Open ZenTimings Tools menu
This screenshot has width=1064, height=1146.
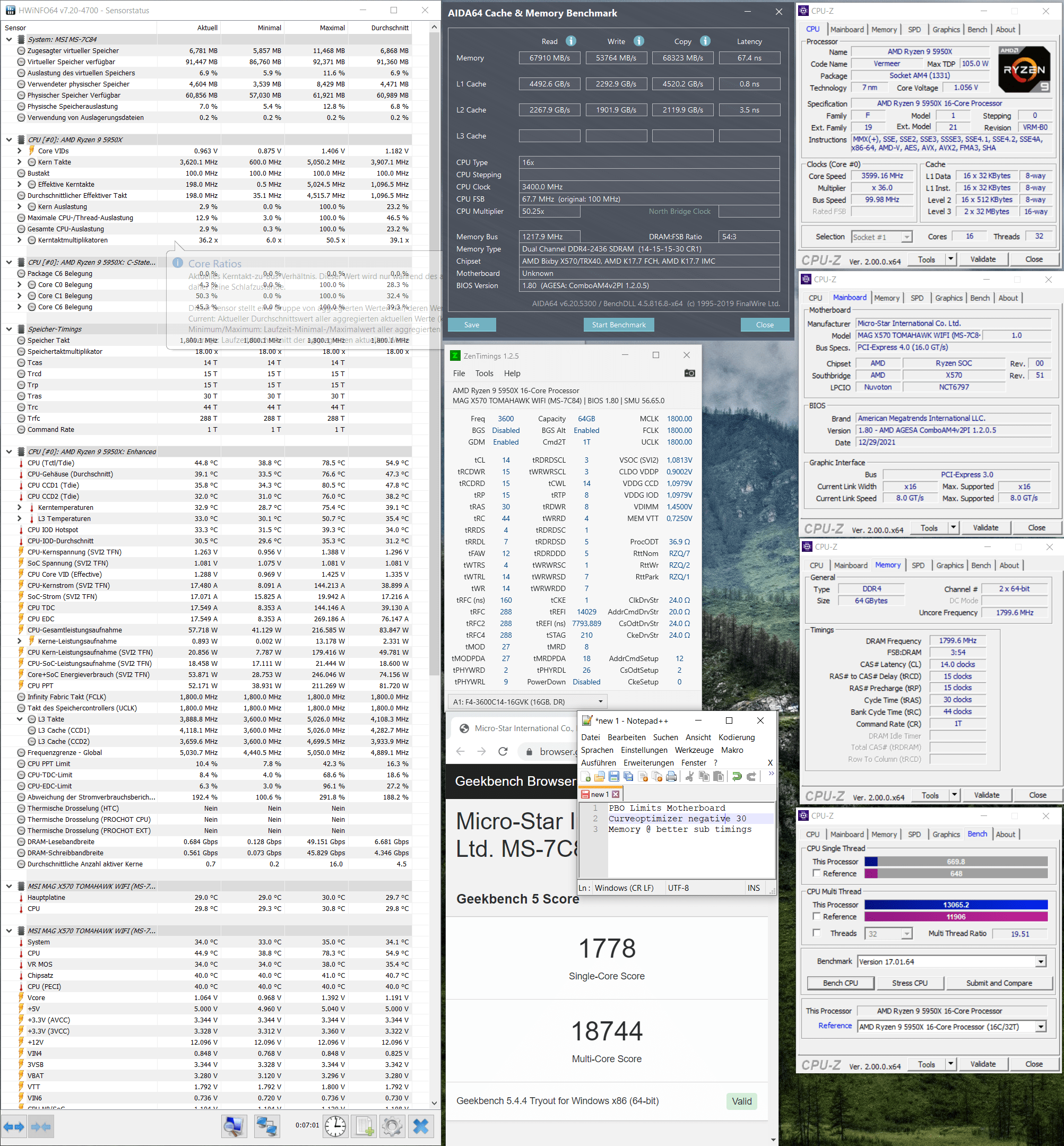pyautogui.click(x=484, y=374)
